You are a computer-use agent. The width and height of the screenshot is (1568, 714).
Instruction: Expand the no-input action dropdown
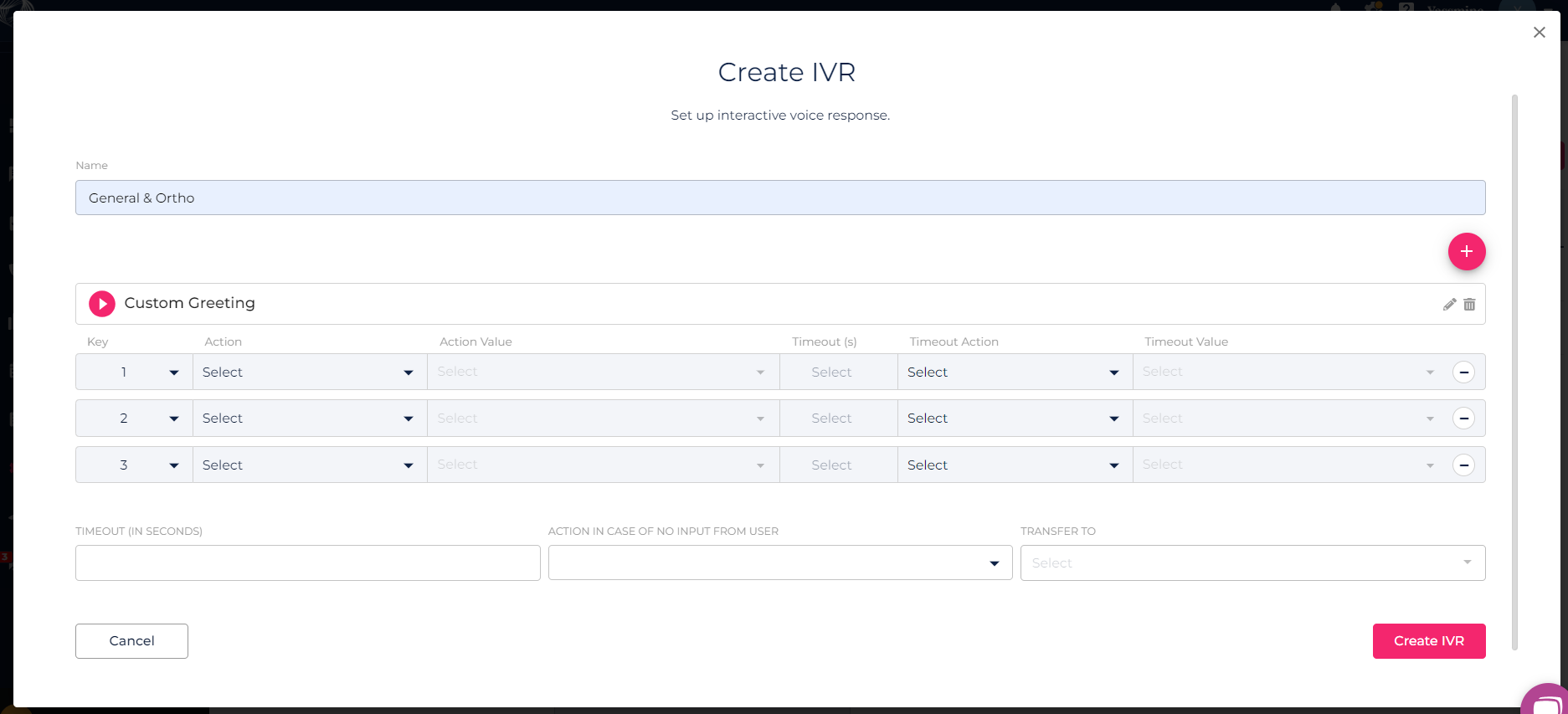779,563
